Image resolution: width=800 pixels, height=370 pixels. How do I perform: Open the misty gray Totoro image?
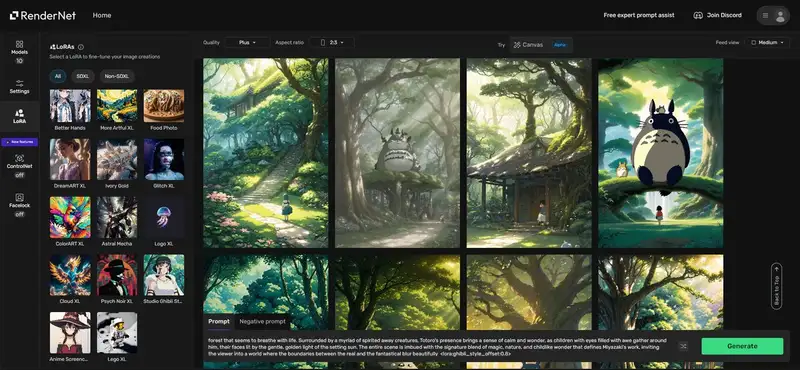coord(397,153)
